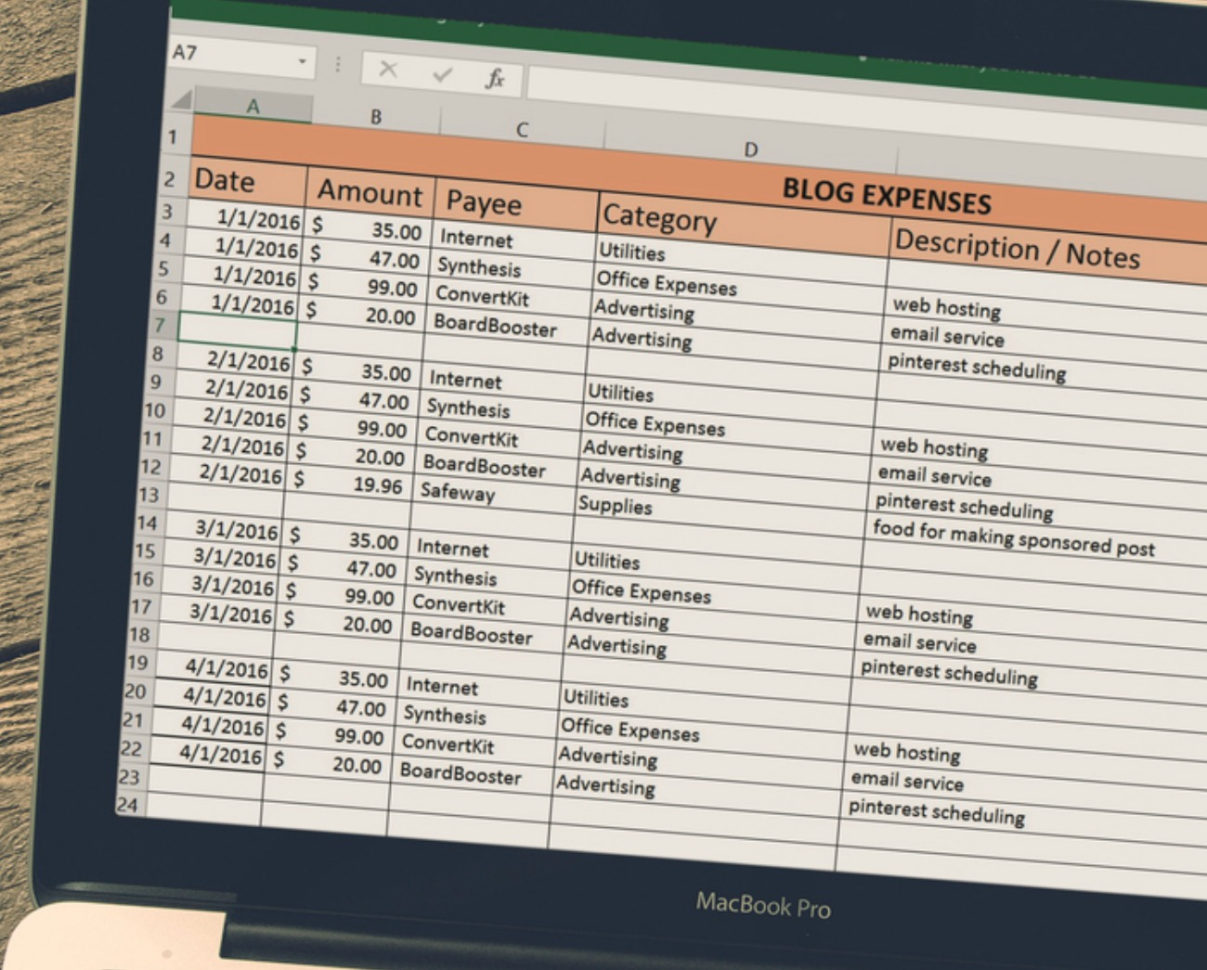Select column header A
The width and height of the screenshot is (1207, 970).
[x=255, y=104]
